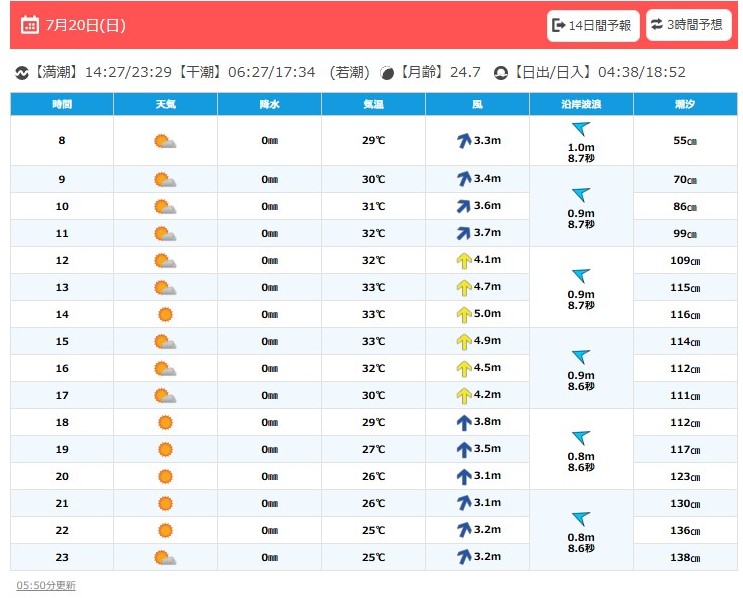
Task: Select the 潮汐 column header
Action: pyautogui.click(x=685, y=104)
